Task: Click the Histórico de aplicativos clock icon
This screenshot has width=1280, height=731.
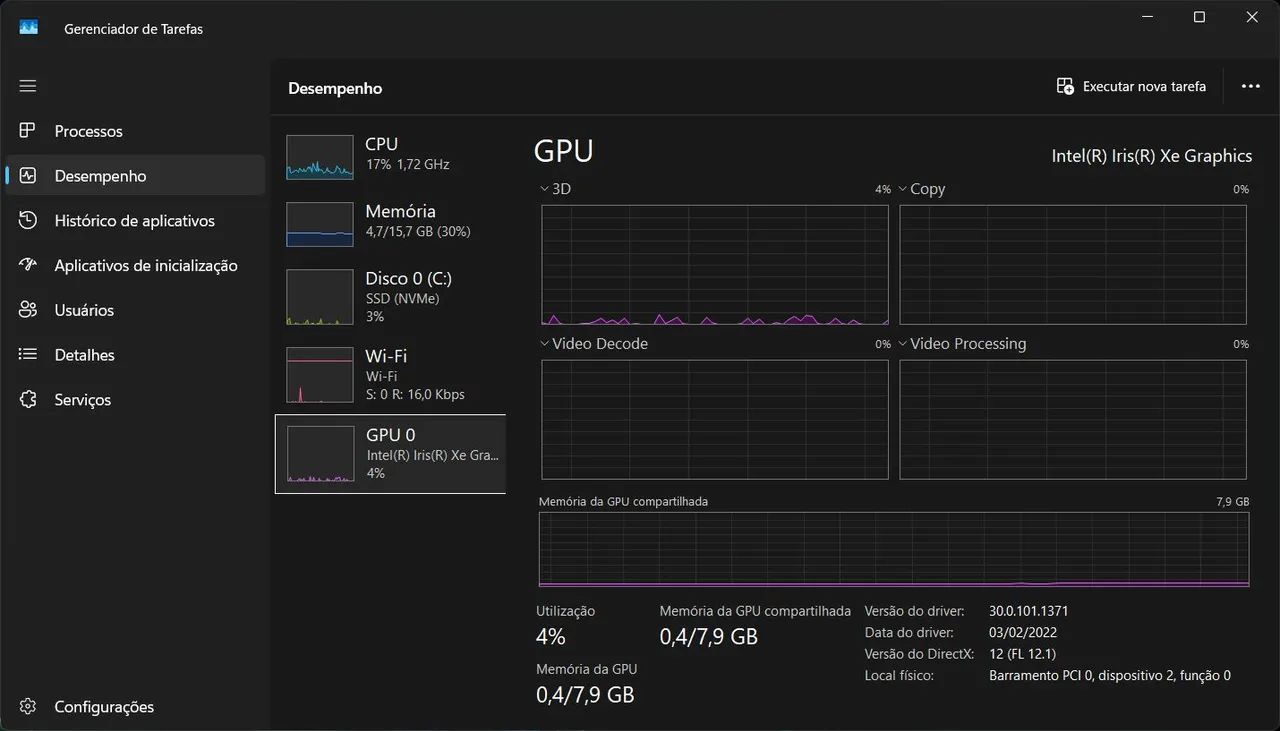Action: (28, 220)
